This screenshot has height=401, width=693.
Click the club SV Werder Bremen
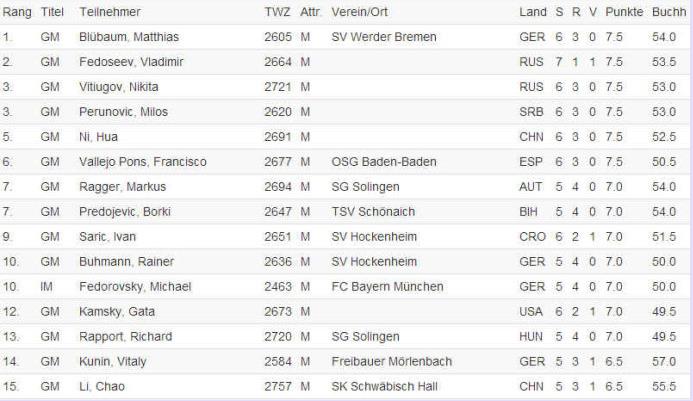tap(384, 37)
